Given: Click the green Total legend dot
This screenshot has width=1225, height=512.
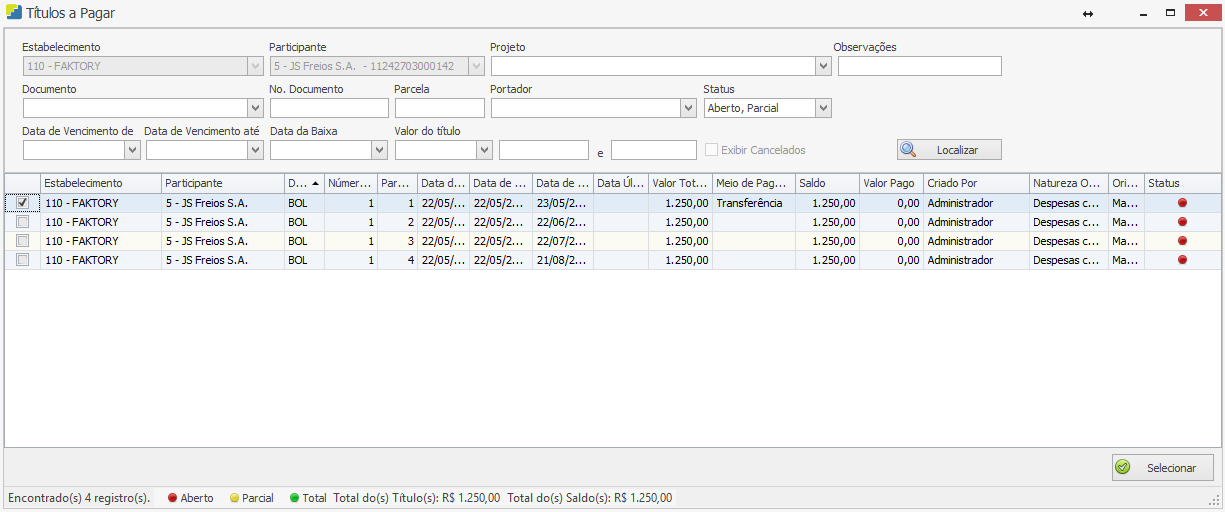Looking at the screenshot, I should tap(294, 498).
